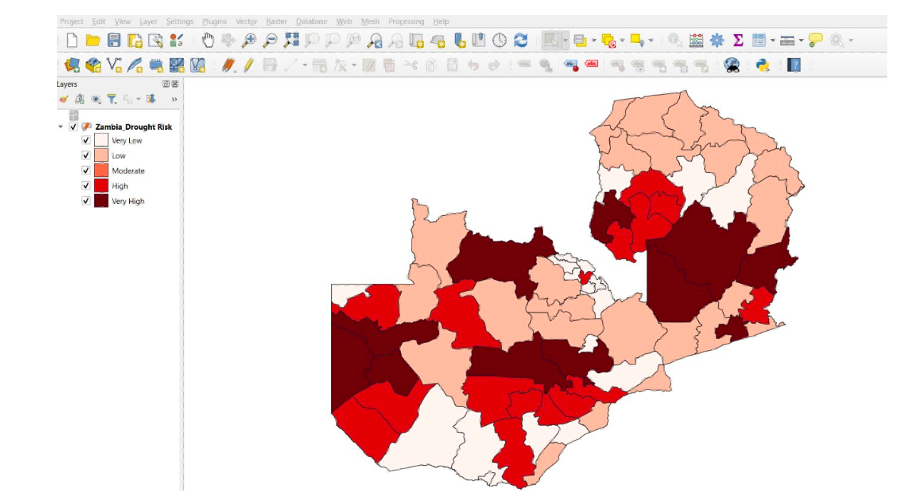Uncheck the Zambia_Drought Risk layer checkbox
The width and height of the screenshot is (904, 502).
click(73, 127)
